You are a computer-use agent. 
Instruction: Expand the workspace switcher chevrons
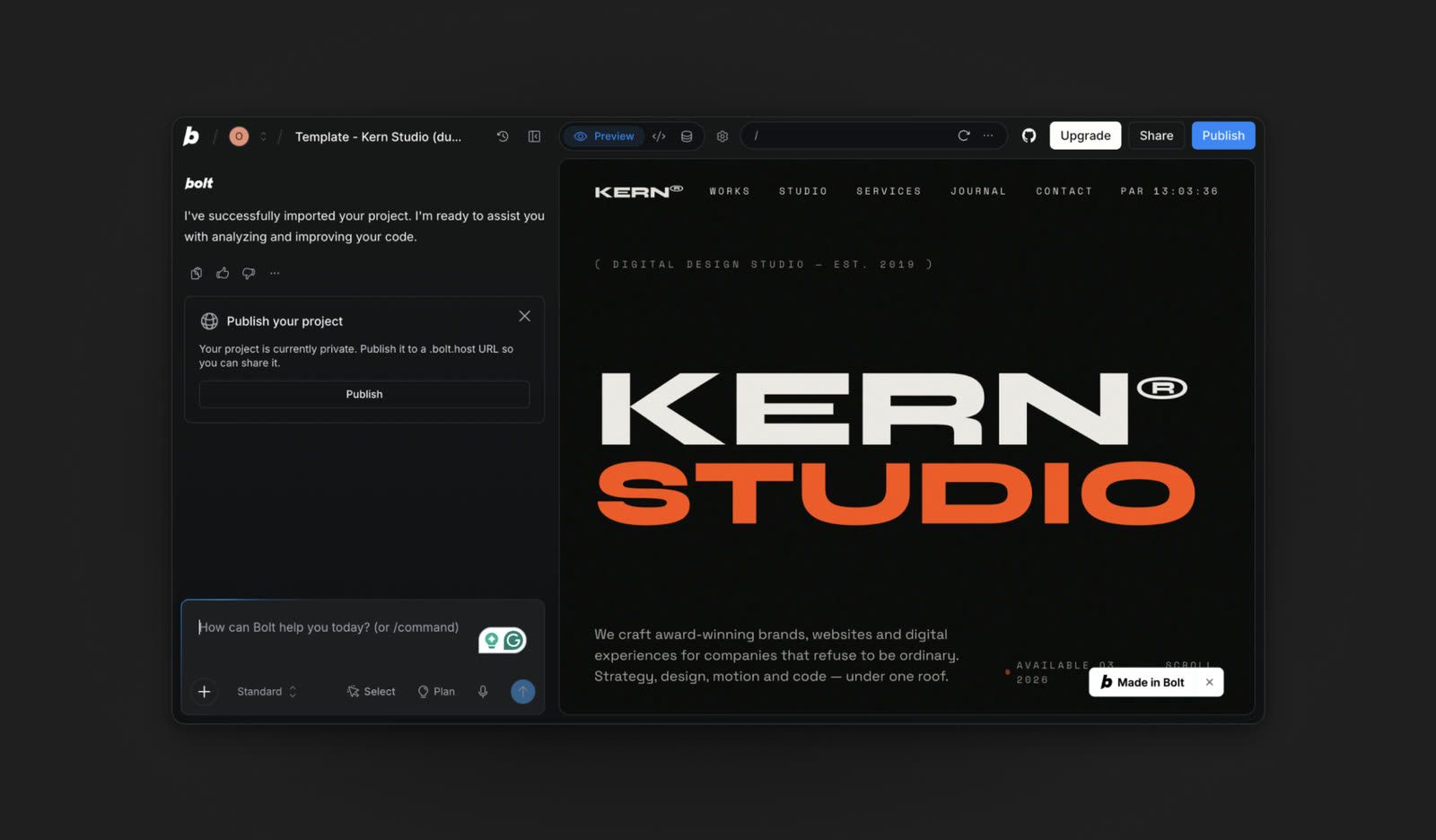tap(263, 136)
